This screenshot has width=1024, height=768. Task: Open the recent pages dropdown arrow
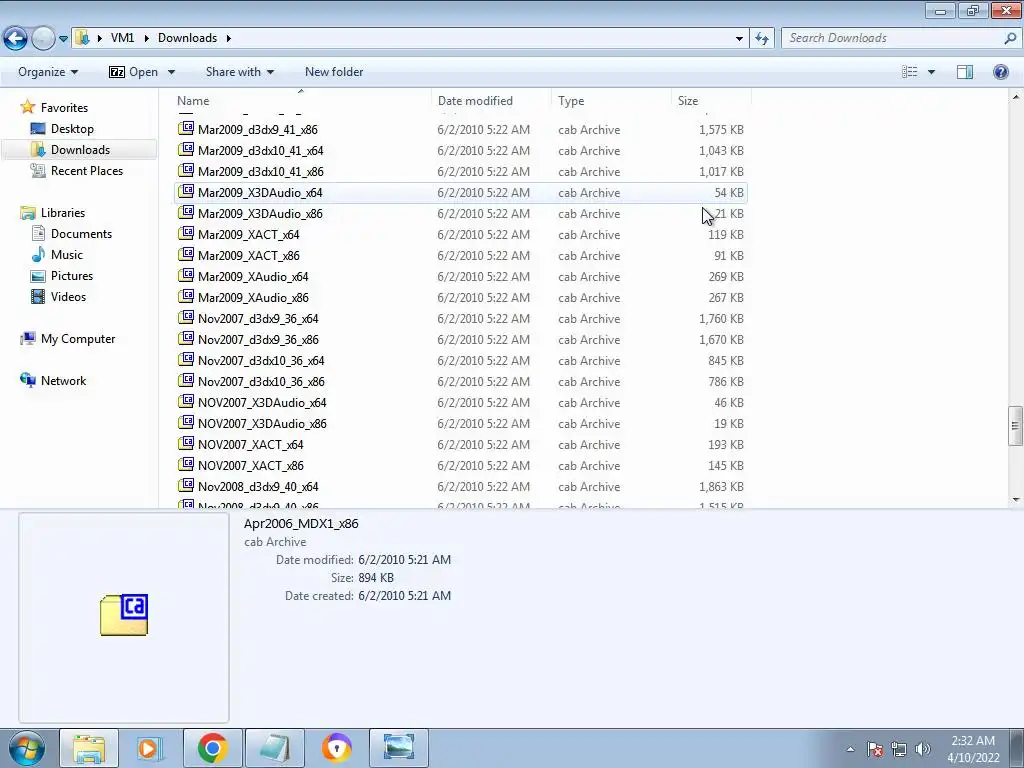click(x=63, y=39)
